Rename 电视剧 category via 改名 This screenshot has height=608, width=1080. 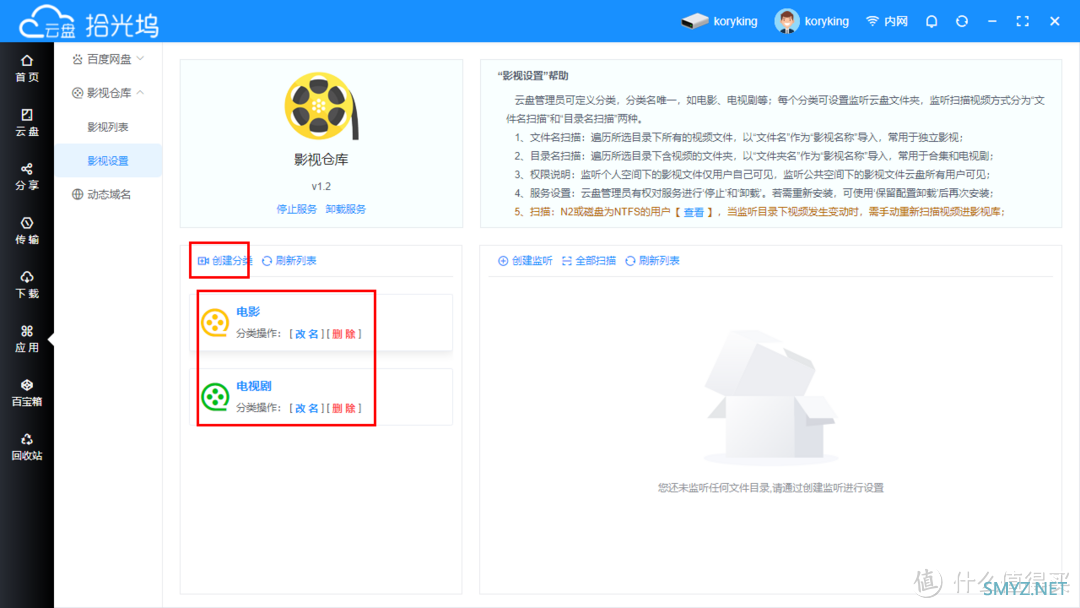coord(307,408)
